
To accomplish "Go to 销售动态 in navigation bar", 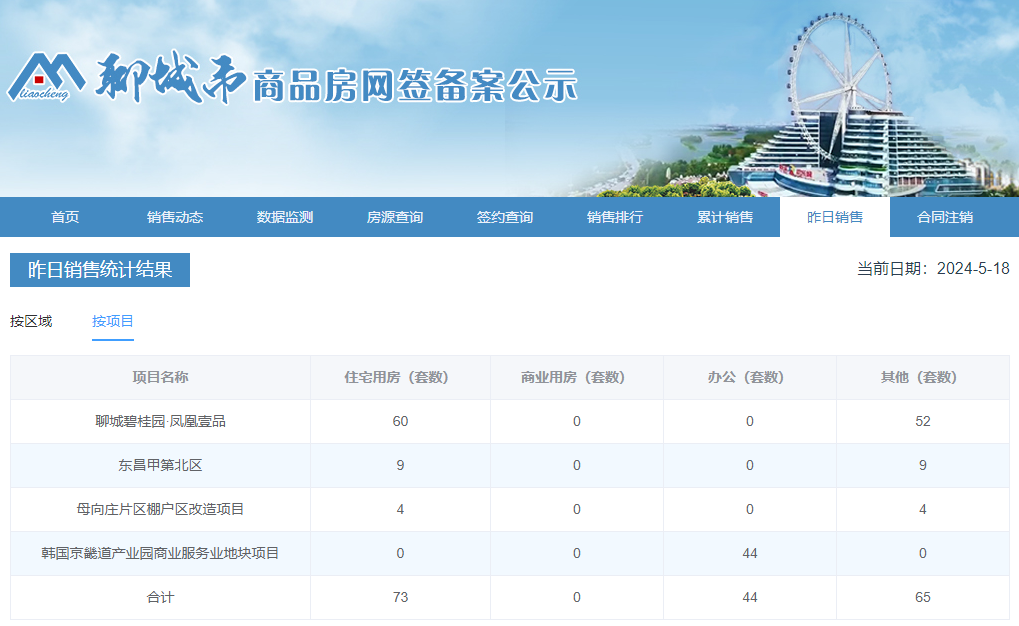I will [x=175, y=217].
